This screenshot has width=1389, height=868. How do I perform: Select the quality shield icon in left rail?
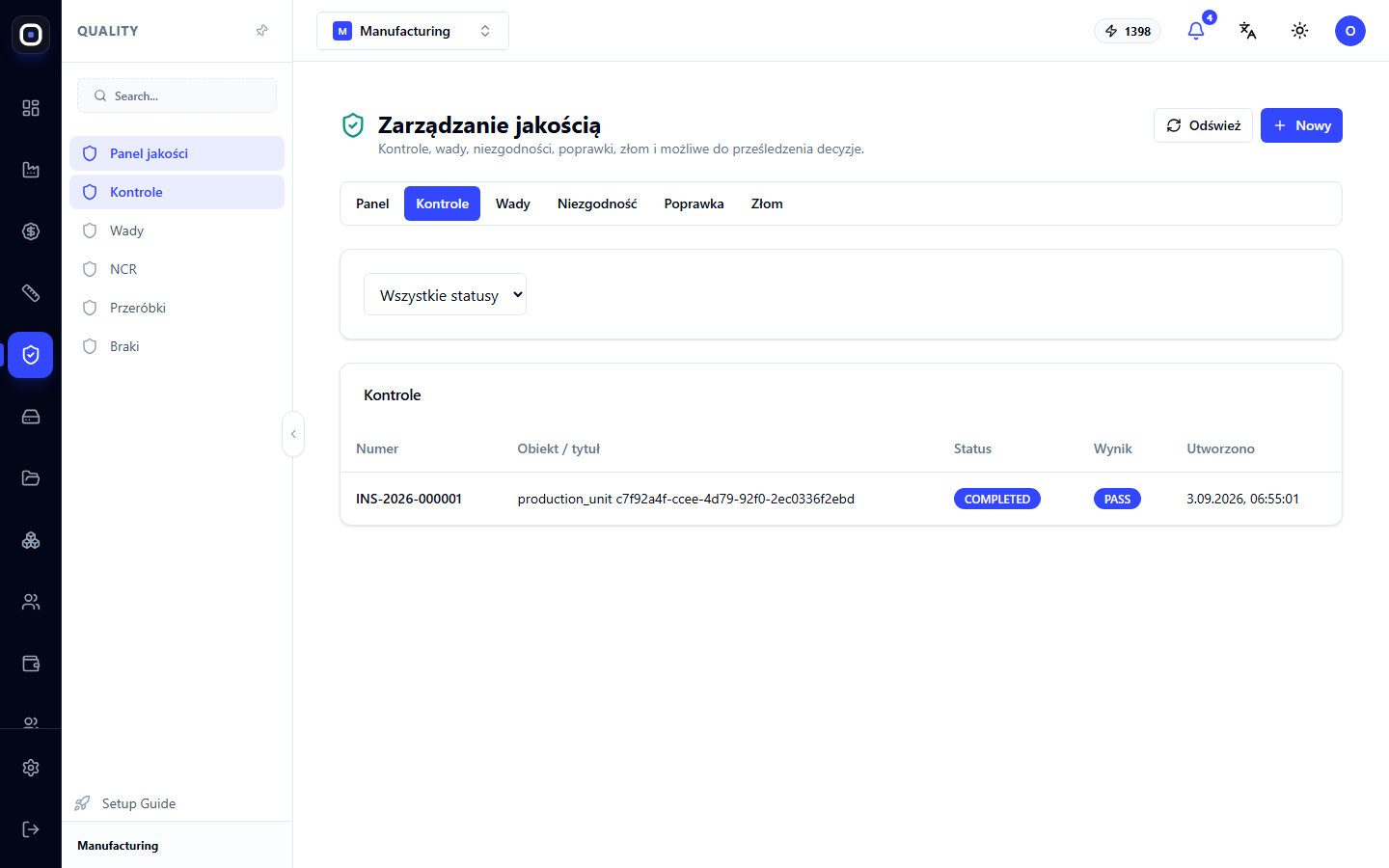(x=31, y=355)
